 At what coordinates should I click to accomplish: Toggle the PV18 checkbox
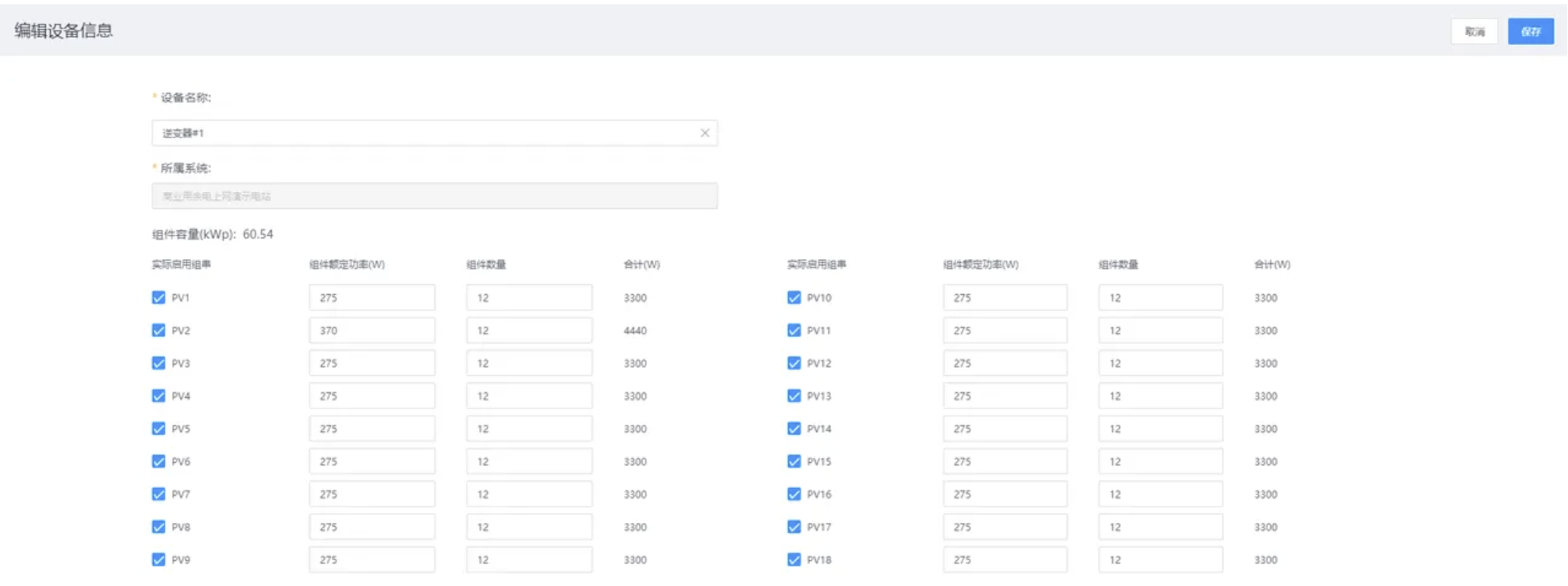794,560
